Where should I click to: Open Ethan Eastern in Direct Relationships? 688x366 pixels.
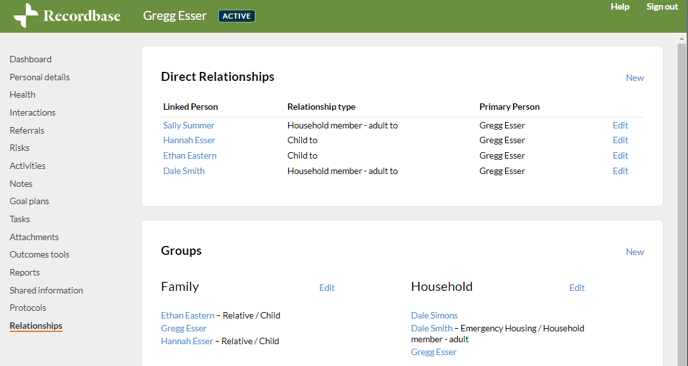[190, 156]
